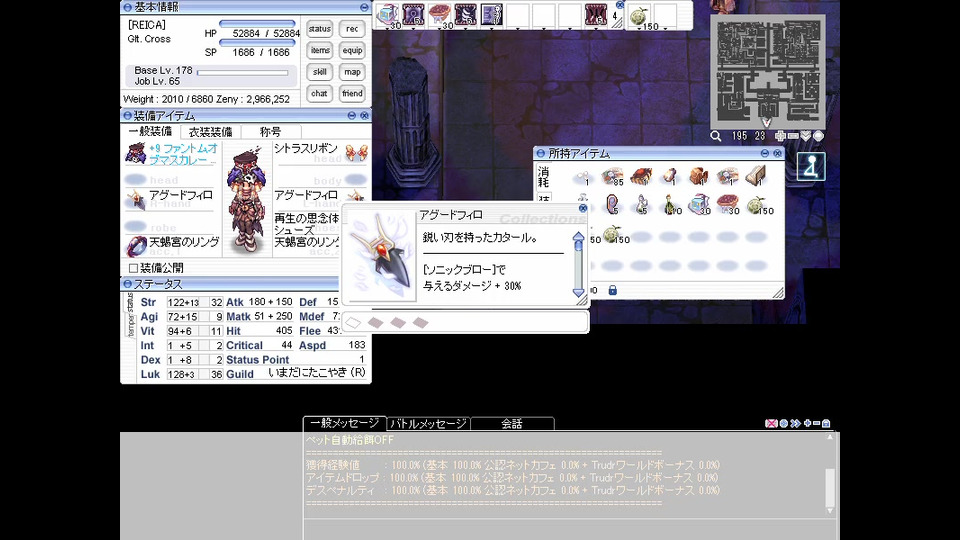Switch to the 衣装装備 tab
Viewport: 960px width, 540px height.
click(210, 132)
